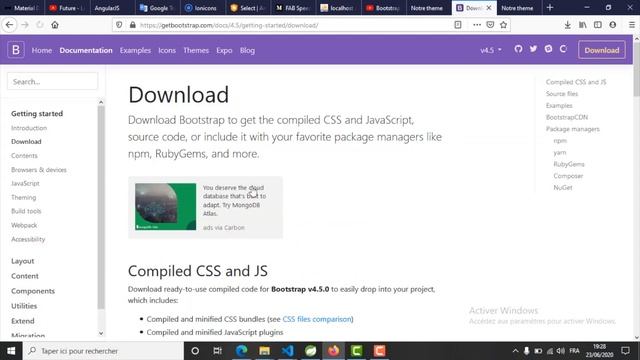
Task: Click ads via Carbon link
Action: [224, 227]
